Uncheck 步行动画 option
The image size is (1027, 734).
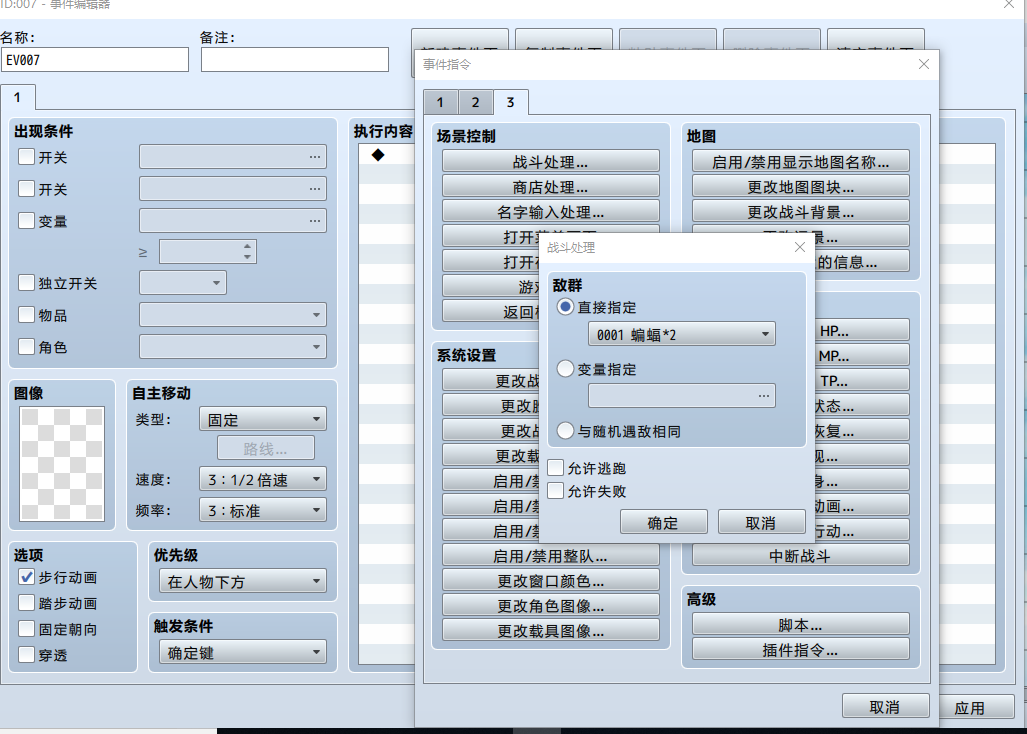click(26, 577)
